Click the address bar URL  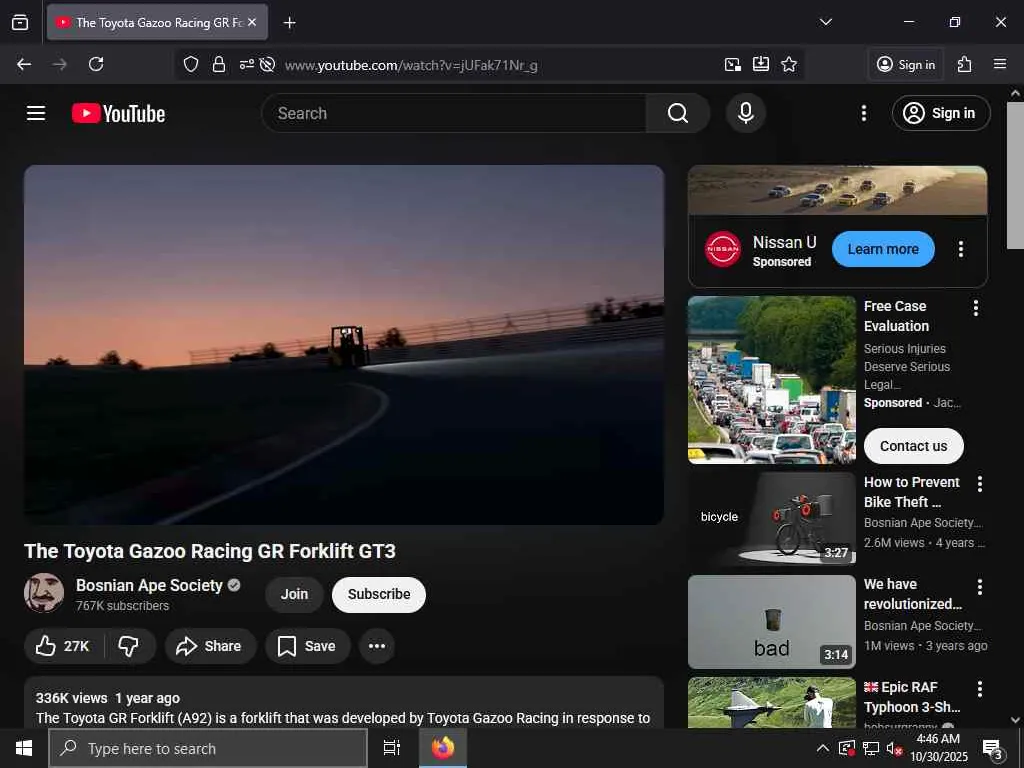click(411, 65)
